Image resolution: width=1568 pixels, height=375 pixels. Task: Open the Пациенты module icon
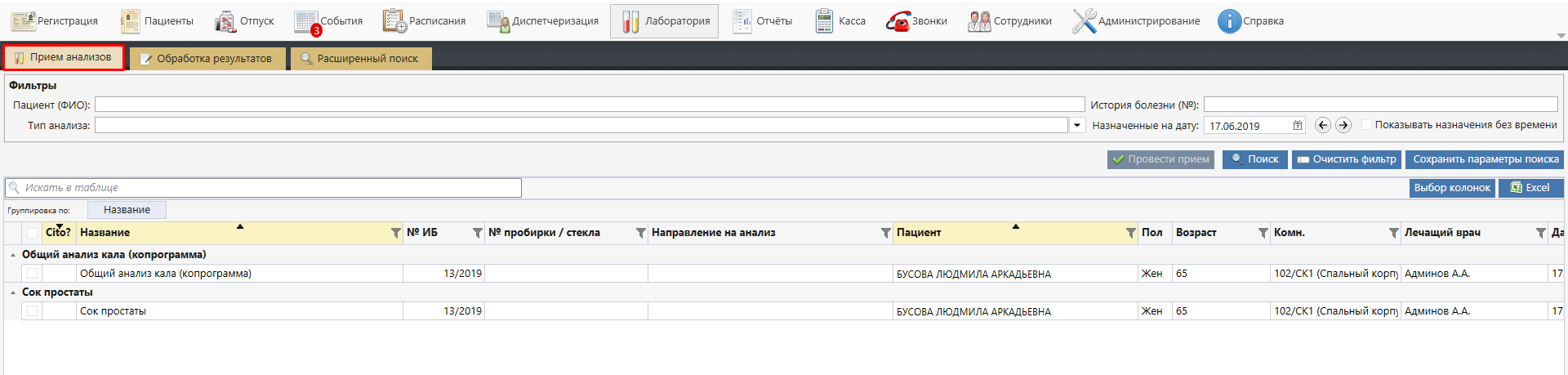click(130, 21)
